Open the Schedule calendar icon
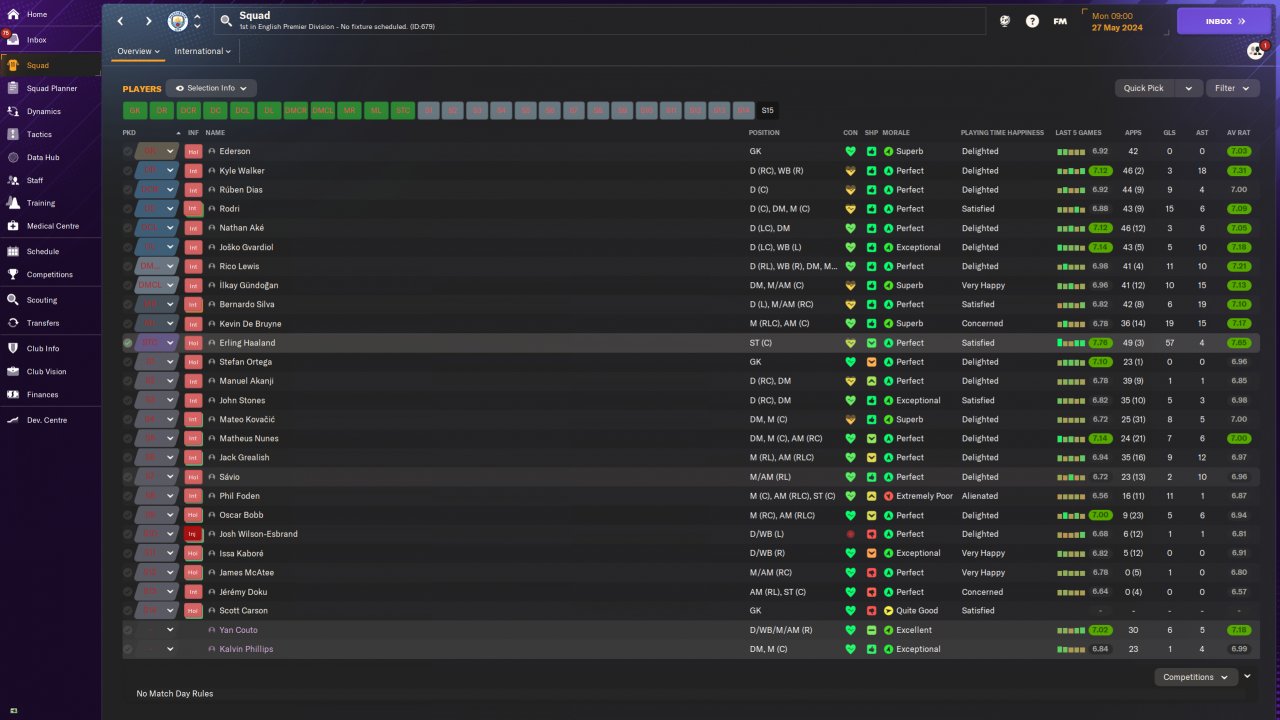The image size is (1280, 720). [x=13, y=251]
